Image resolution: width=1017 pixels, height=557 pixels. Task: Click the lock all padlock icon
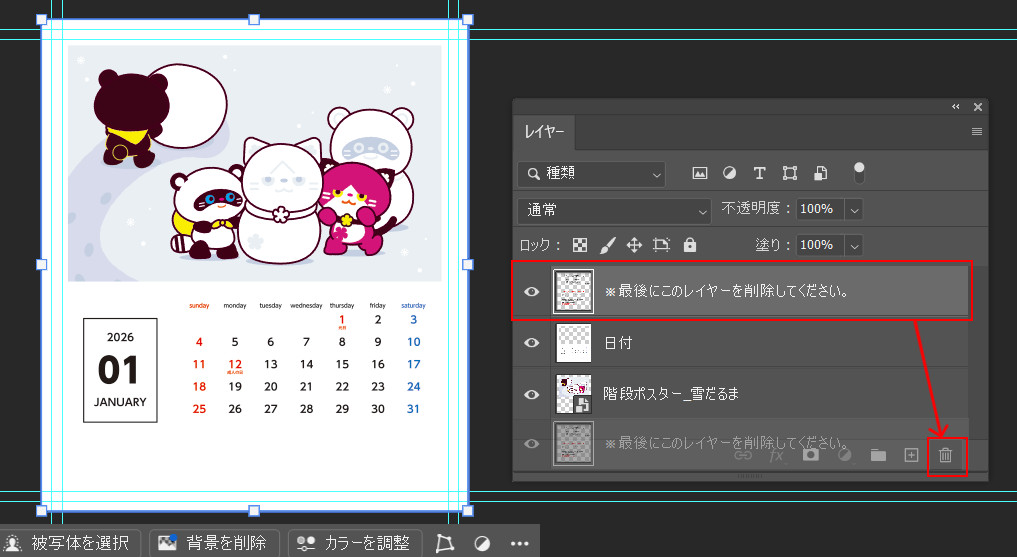click(x=689, y=245)
